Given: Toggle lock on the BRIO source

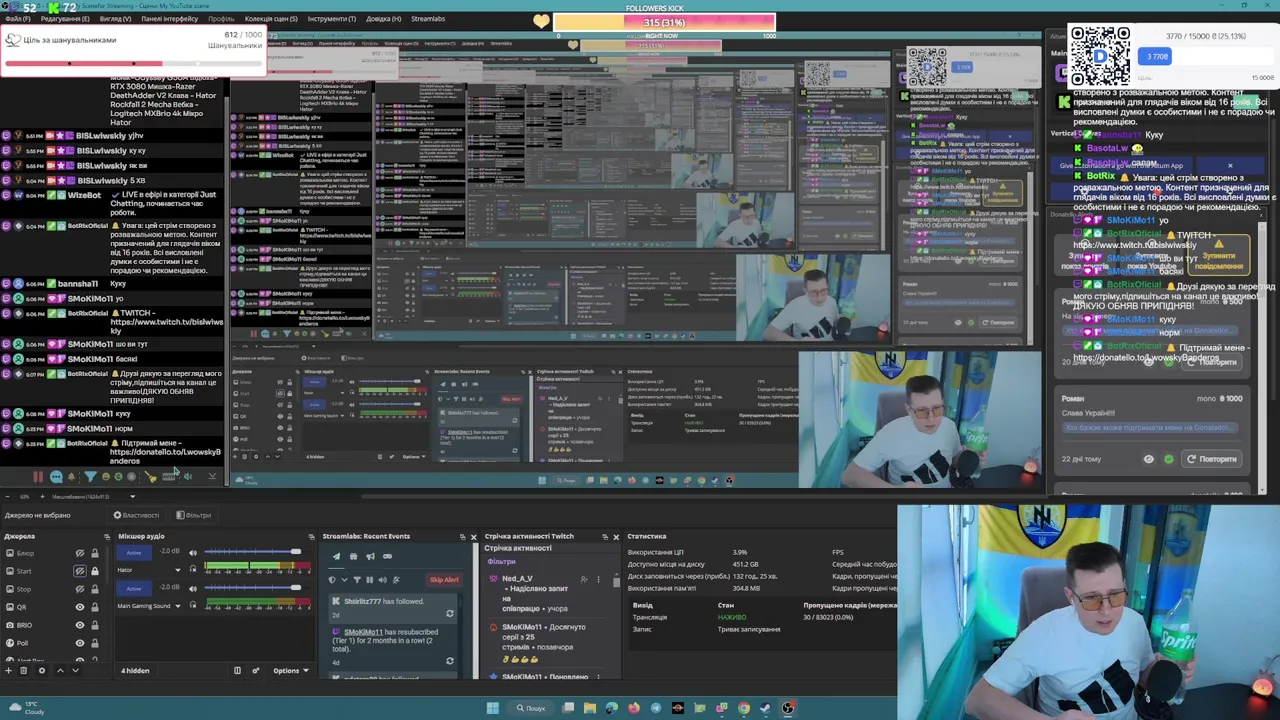Looking at the screenshot, I should [95, 625].
